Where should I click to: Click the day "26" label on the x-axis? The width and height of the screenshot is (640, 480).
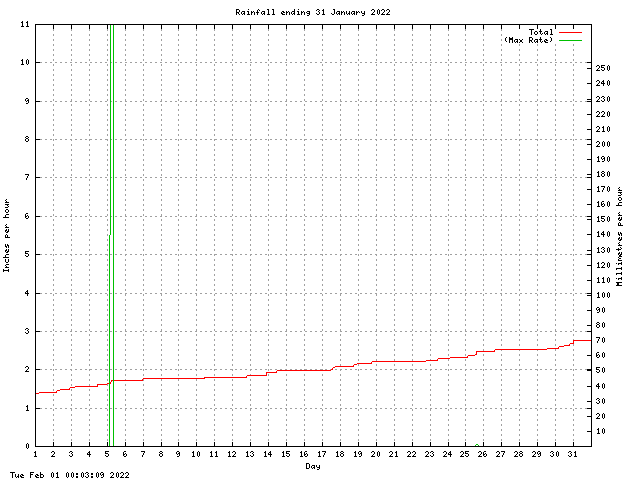coord(482,454)
